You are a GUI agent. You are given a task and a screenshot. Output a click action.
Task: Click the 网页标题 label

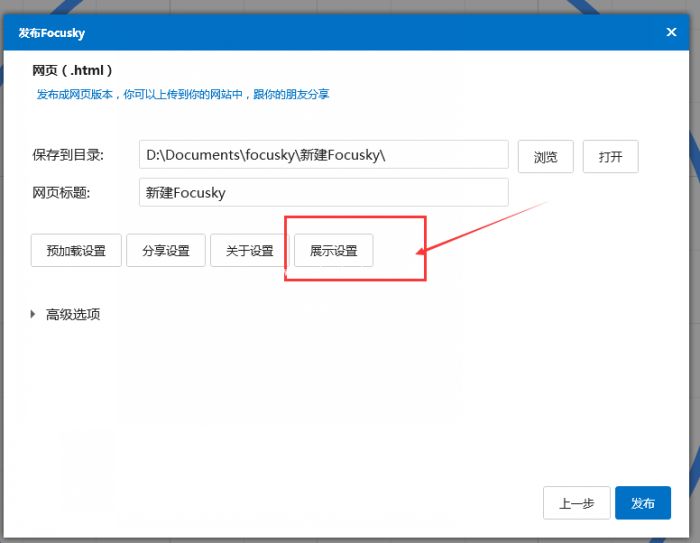[x=61, y=193]
